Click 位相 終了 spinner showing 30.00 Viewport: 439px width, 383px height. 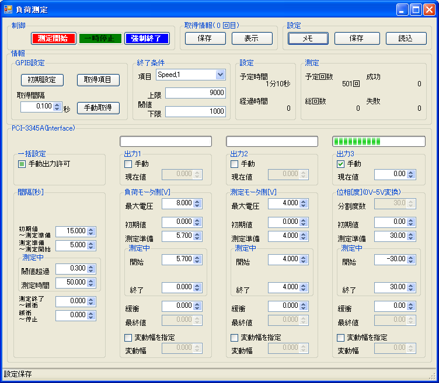point(395,287)
